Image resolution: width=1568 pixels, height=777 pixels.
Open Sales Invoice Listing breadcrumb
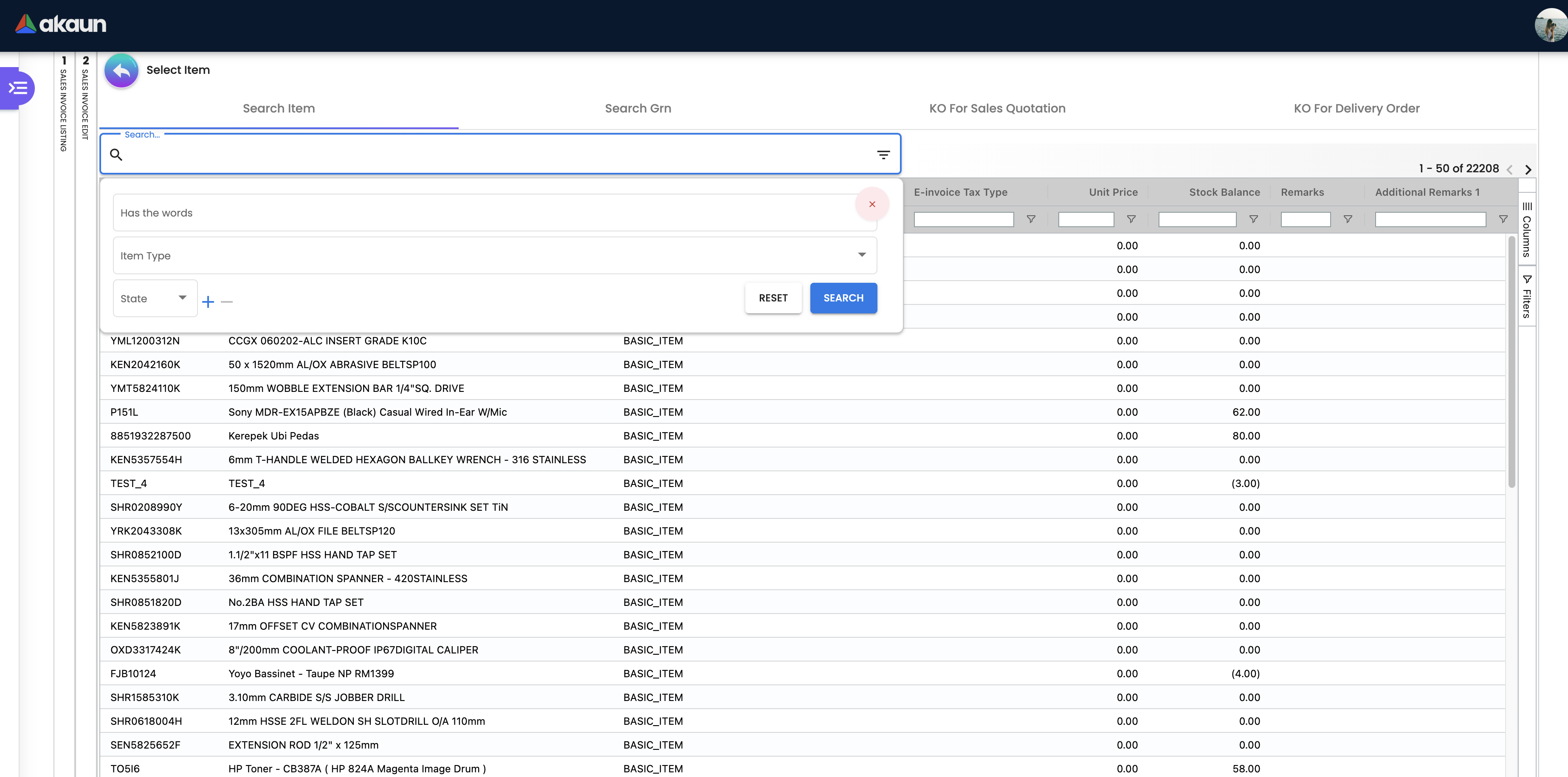click(63, 104)
